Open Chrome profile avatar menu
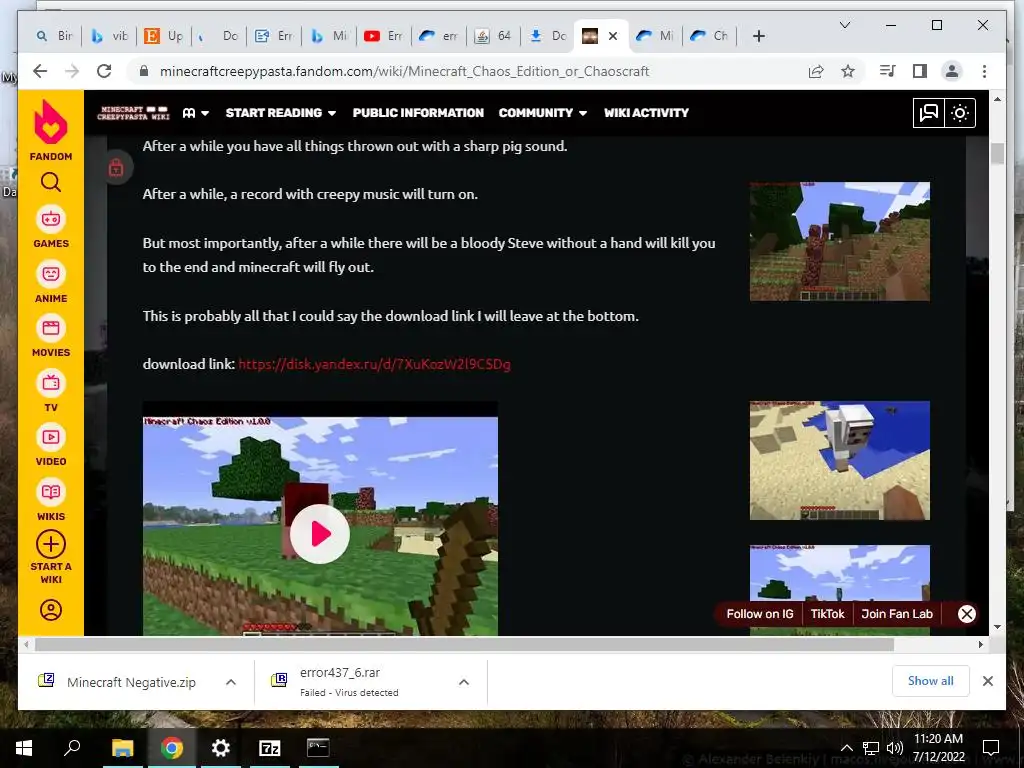 (x=952, y=71)
